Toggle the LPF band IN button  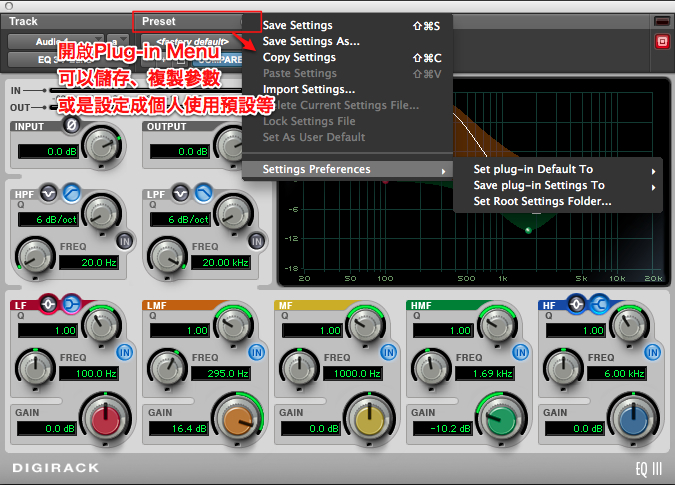click(257, 241)
